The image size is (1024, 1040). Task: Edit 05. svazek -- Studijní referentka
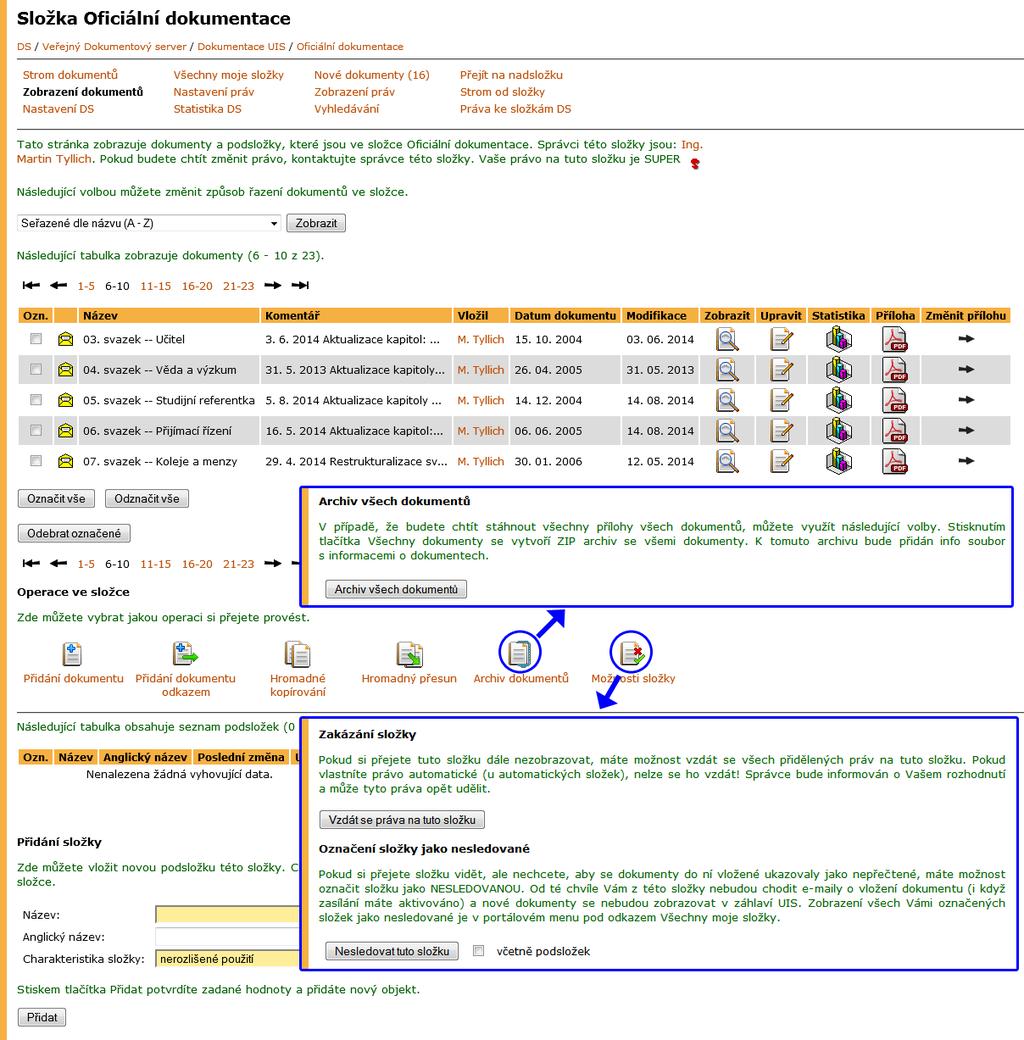click(x=781, y=401)
